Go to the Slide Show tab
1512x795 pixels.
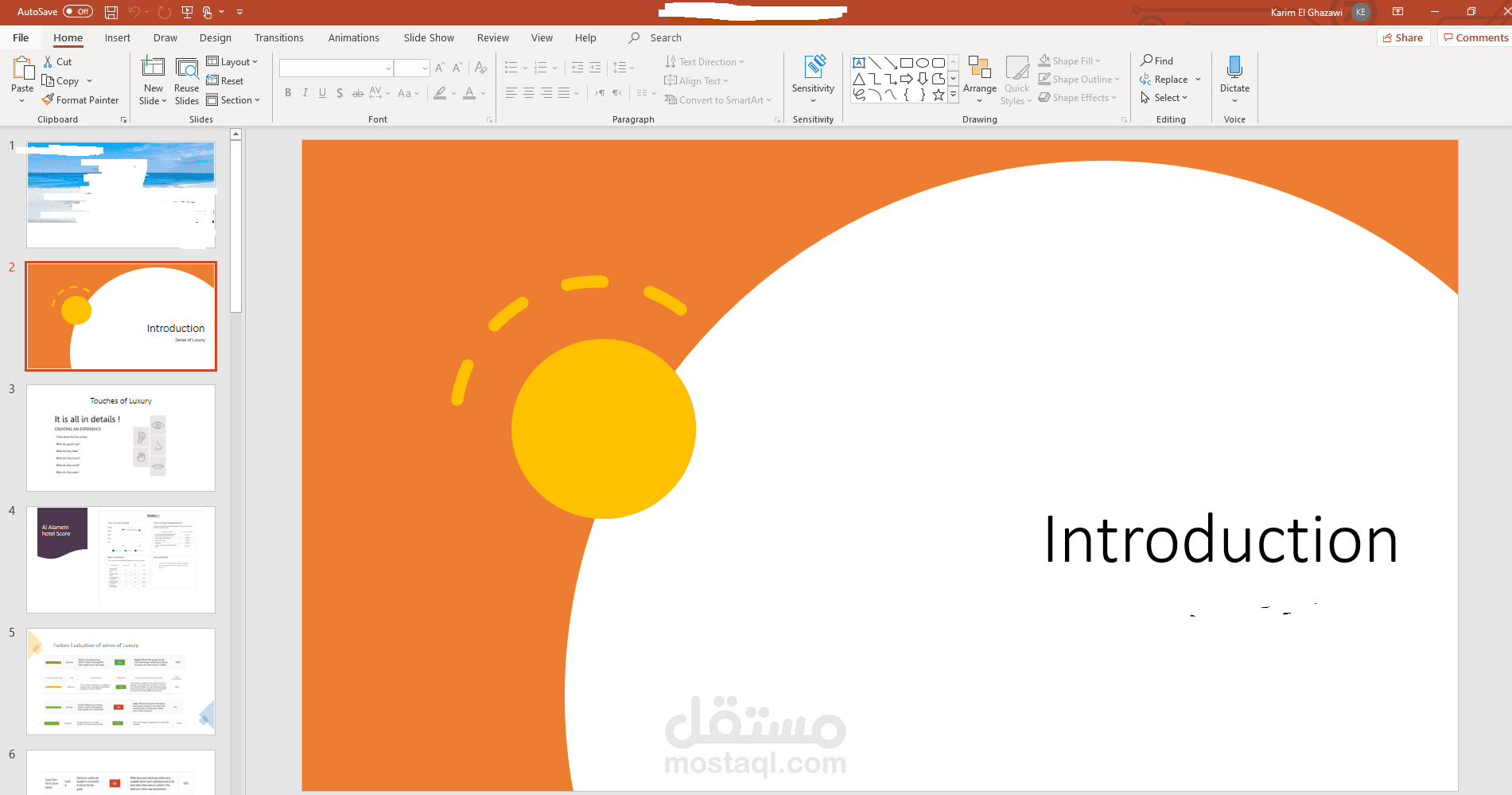click(429, 37)
